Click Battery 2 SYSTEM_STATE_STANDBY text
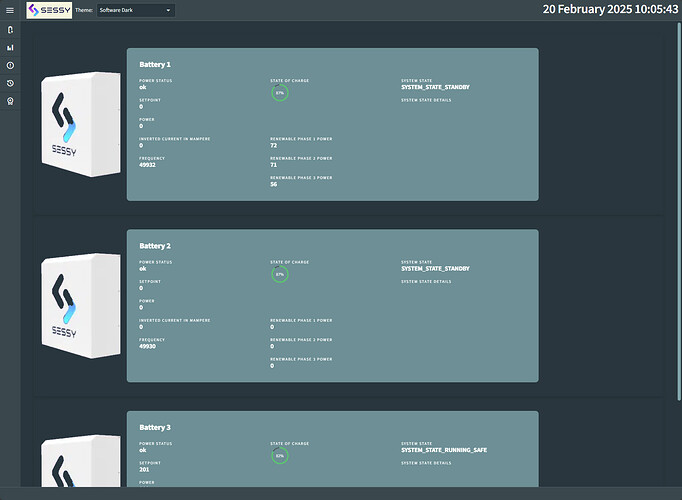The image size is (682, 500). [435, 269]
